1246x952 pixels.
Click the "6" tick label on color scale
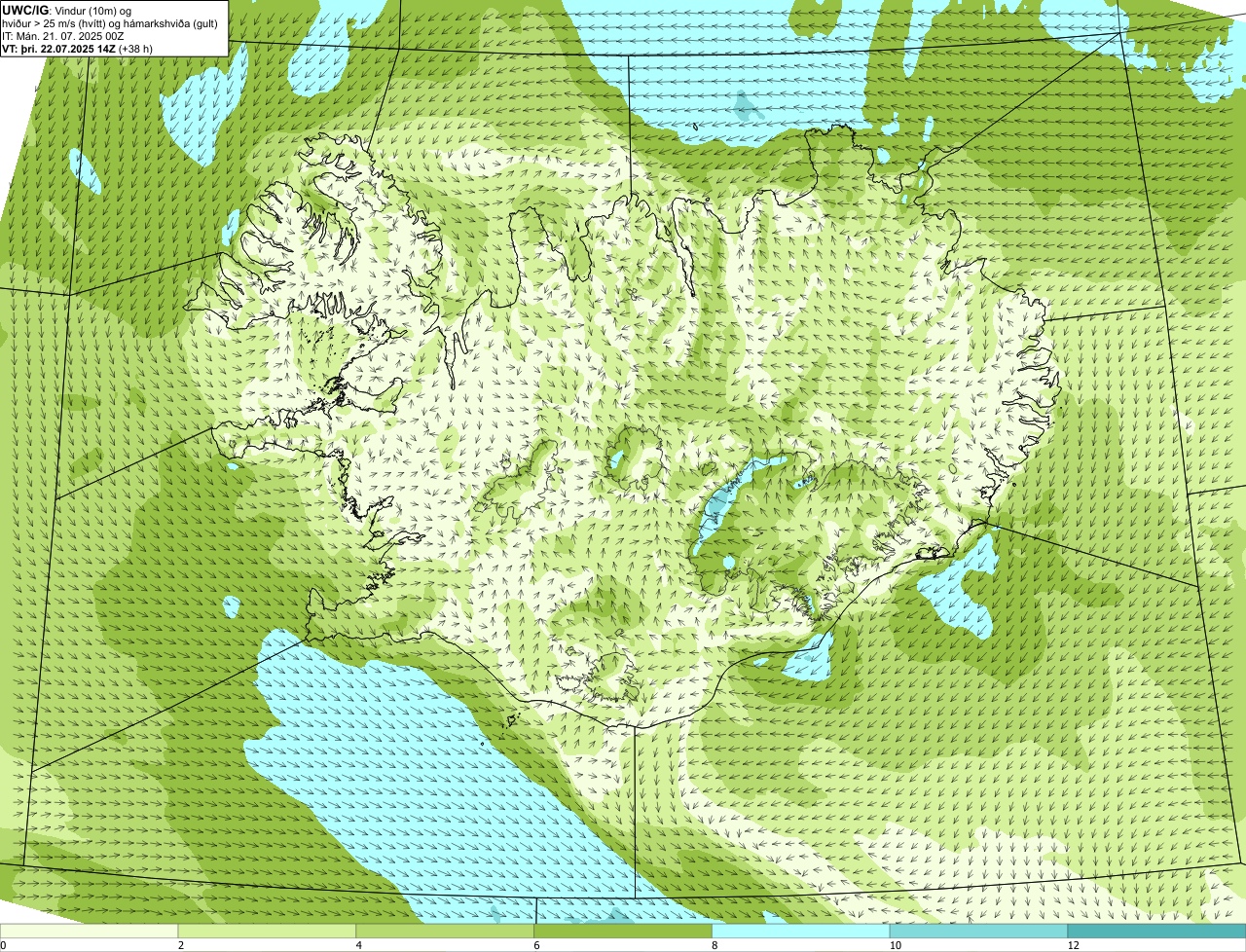536,945
